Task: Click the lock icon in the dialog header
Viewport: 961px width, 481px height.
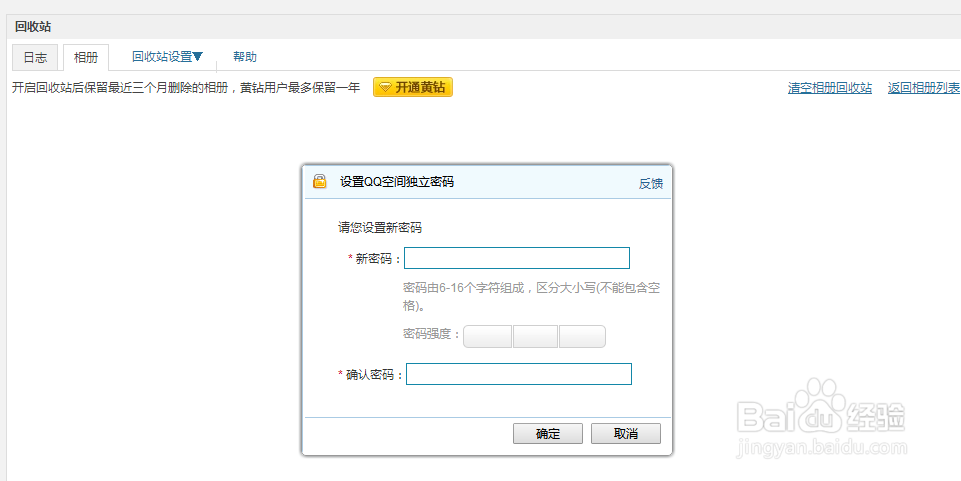Action: pos(320,182)
